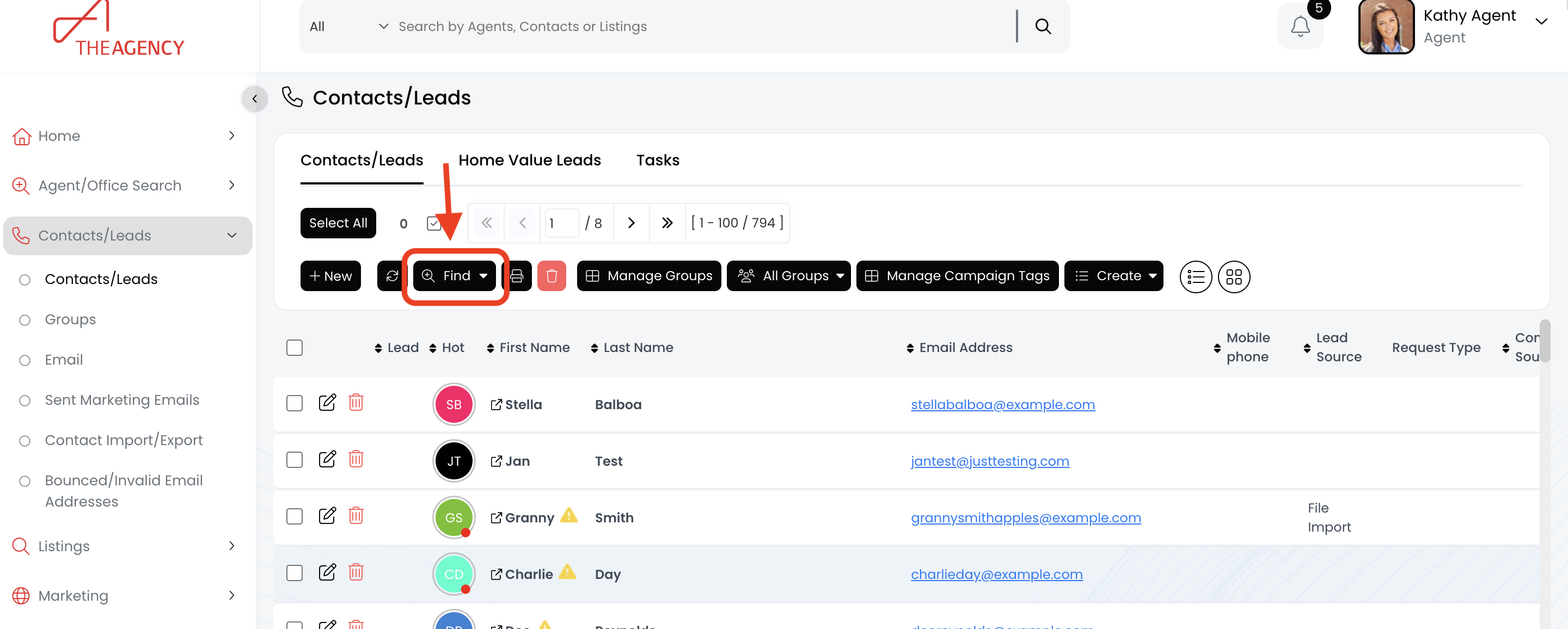Open the notifications bell
Screen dimensions: 1568x629
[1300, 27]
